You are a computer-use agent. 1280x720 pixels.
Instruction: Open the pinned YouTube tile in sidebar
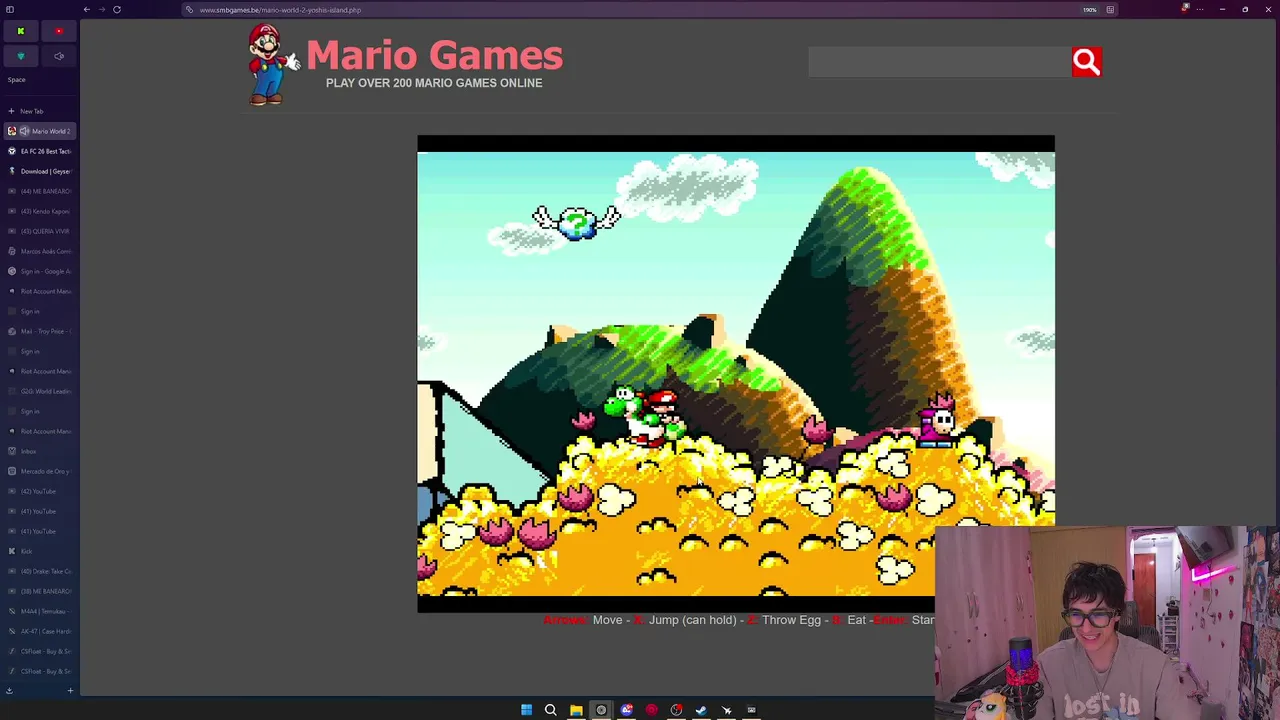pos(59,31)
